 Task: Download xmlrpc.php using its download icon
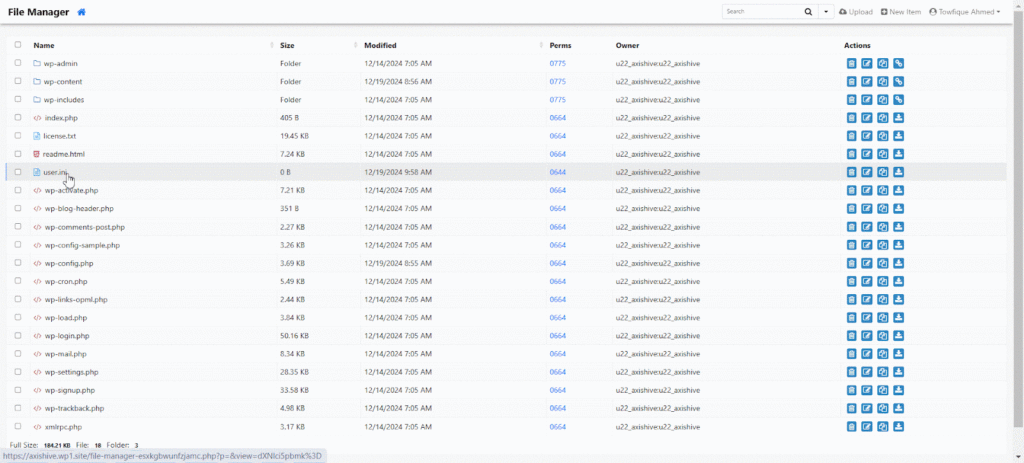pyautogui.click(x=899, y=427)
